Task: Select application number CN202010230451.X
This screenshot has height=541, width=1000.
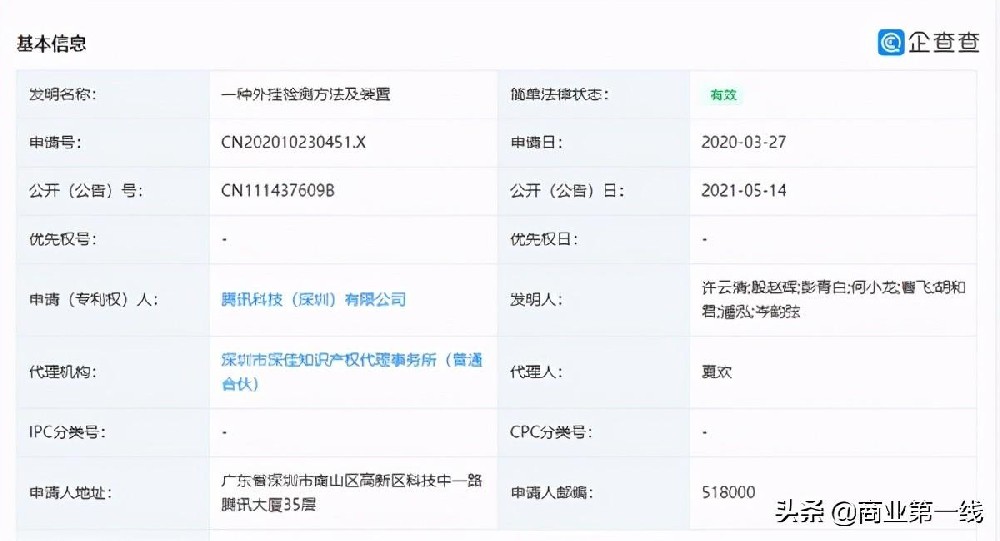Action: (293, 142)
